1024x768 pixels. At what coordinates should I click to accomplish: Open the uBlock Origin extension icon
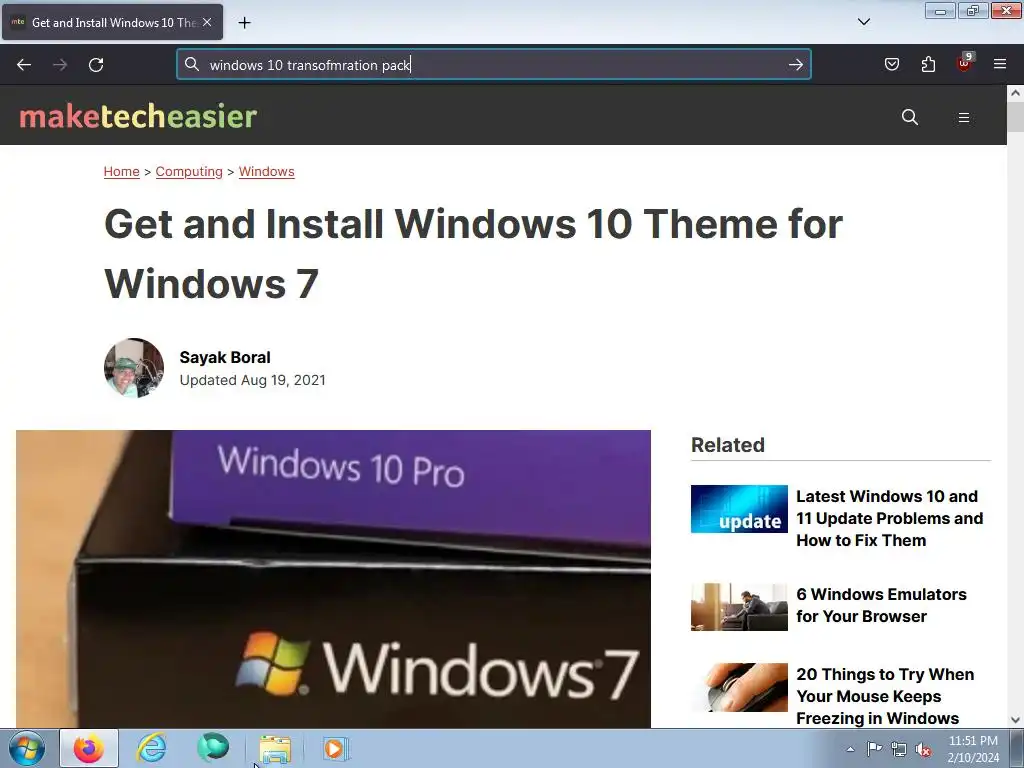[x=964, y=63]
